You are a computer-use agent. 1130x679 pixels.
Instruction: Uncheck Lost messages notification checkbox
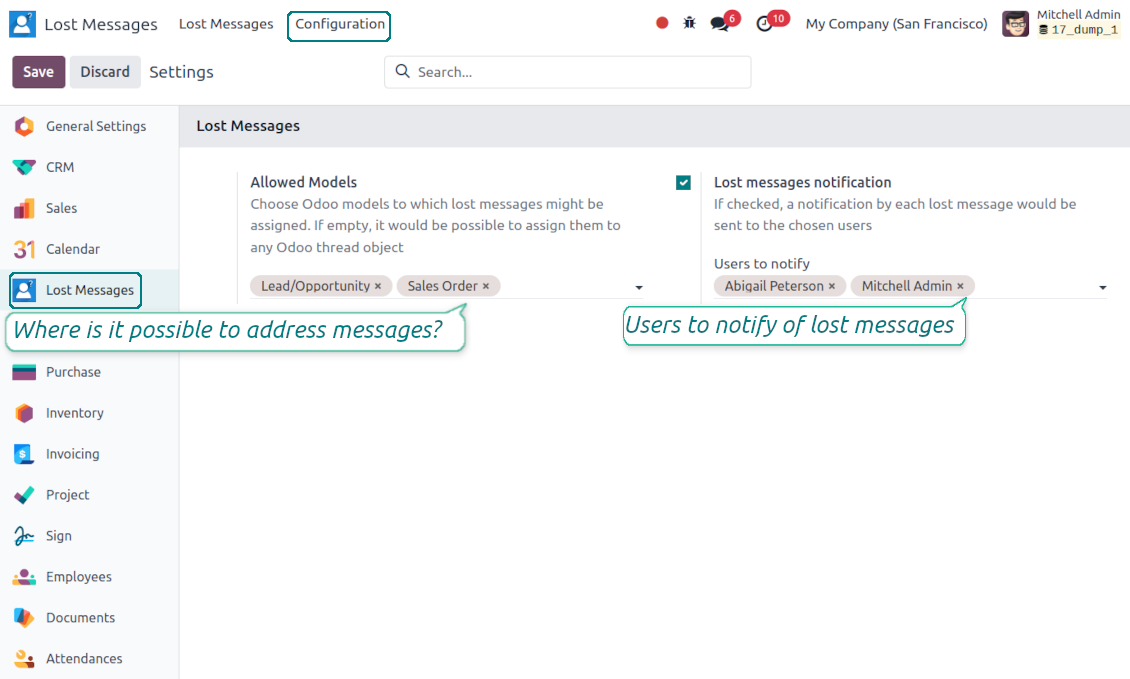(683, 183)
